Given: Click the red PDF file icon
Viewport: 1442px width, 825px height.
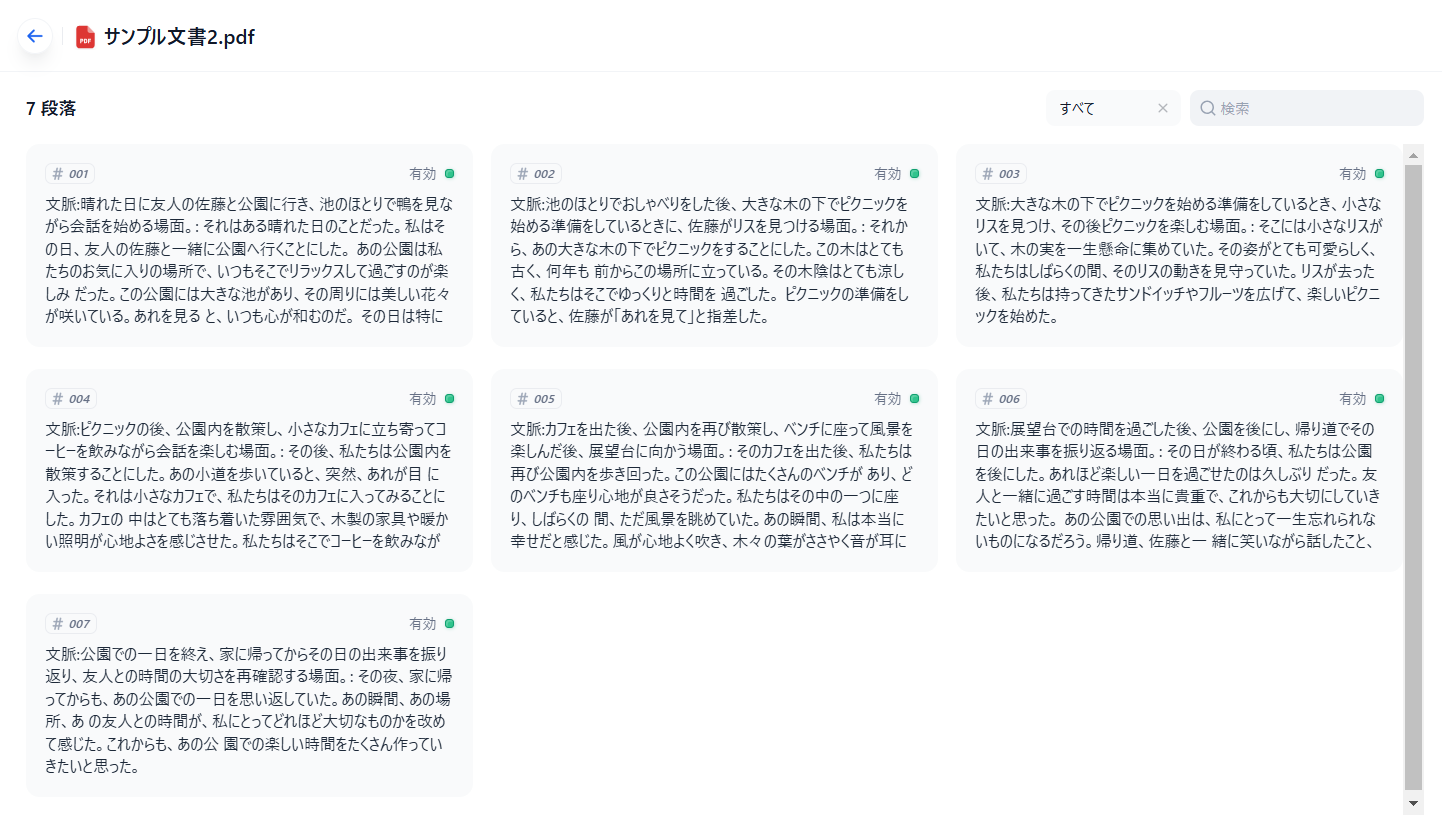Looking at the screenshot, I should (x=86, y=38).
